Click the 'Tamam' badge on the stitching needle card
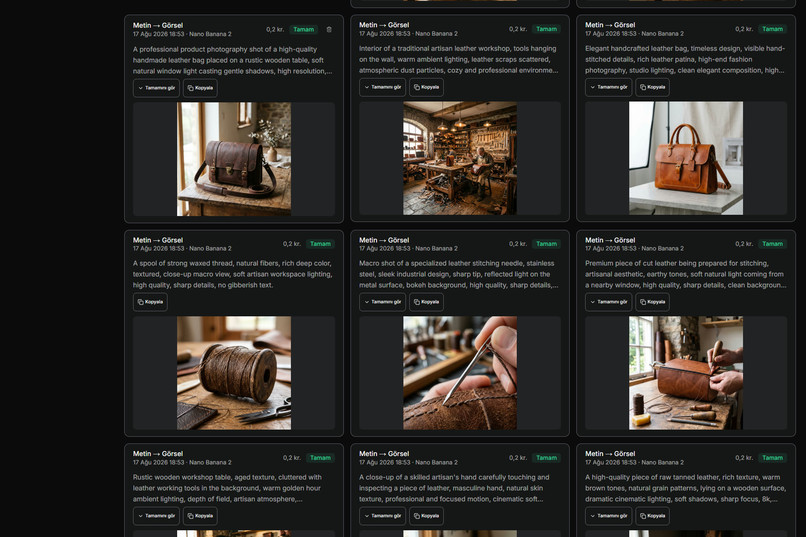The height and width of the screenshot is (537, 806). click(546, 244)
